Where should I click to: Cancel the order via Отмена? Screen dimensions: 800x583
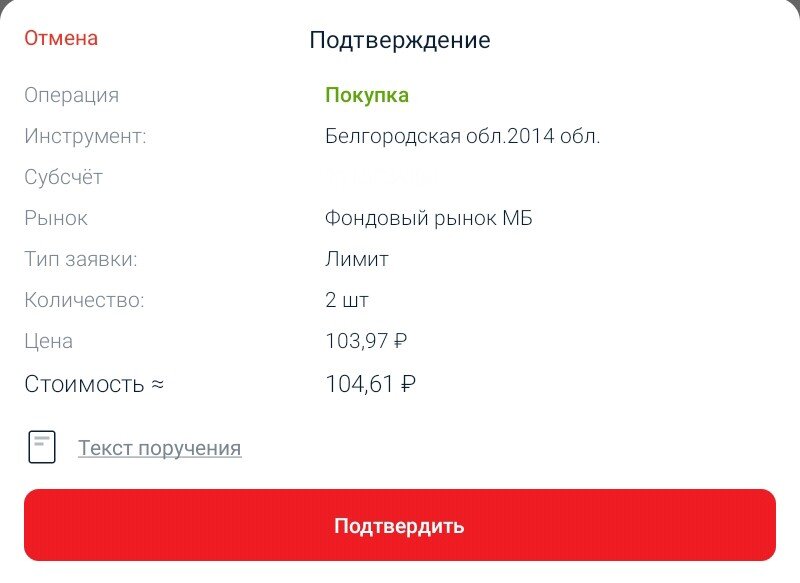[60, 38]
